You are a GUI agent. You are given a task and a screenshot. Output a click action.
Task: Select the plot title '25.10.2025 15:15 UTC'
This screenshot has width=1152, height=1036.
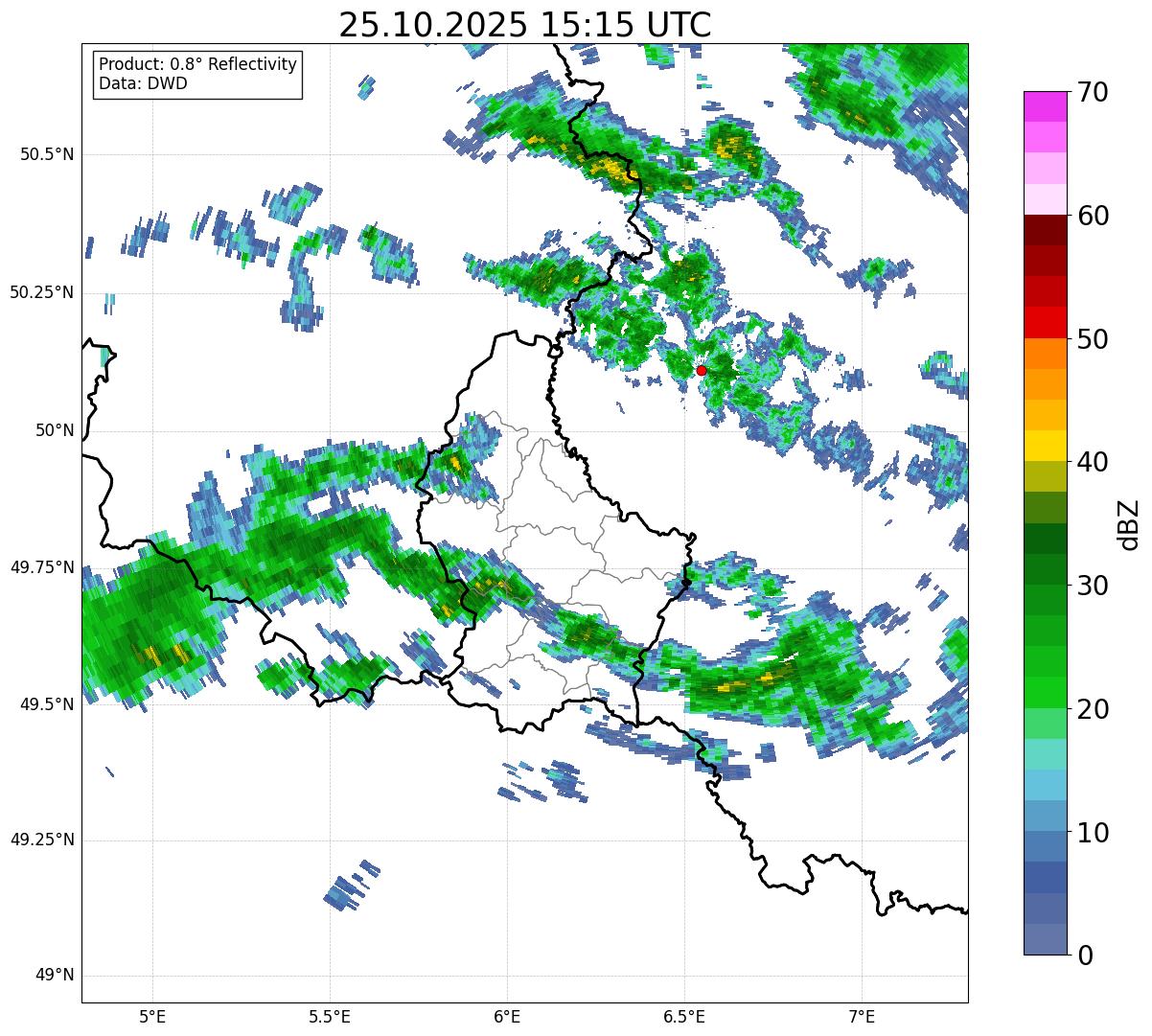click(x=525, y=25)
